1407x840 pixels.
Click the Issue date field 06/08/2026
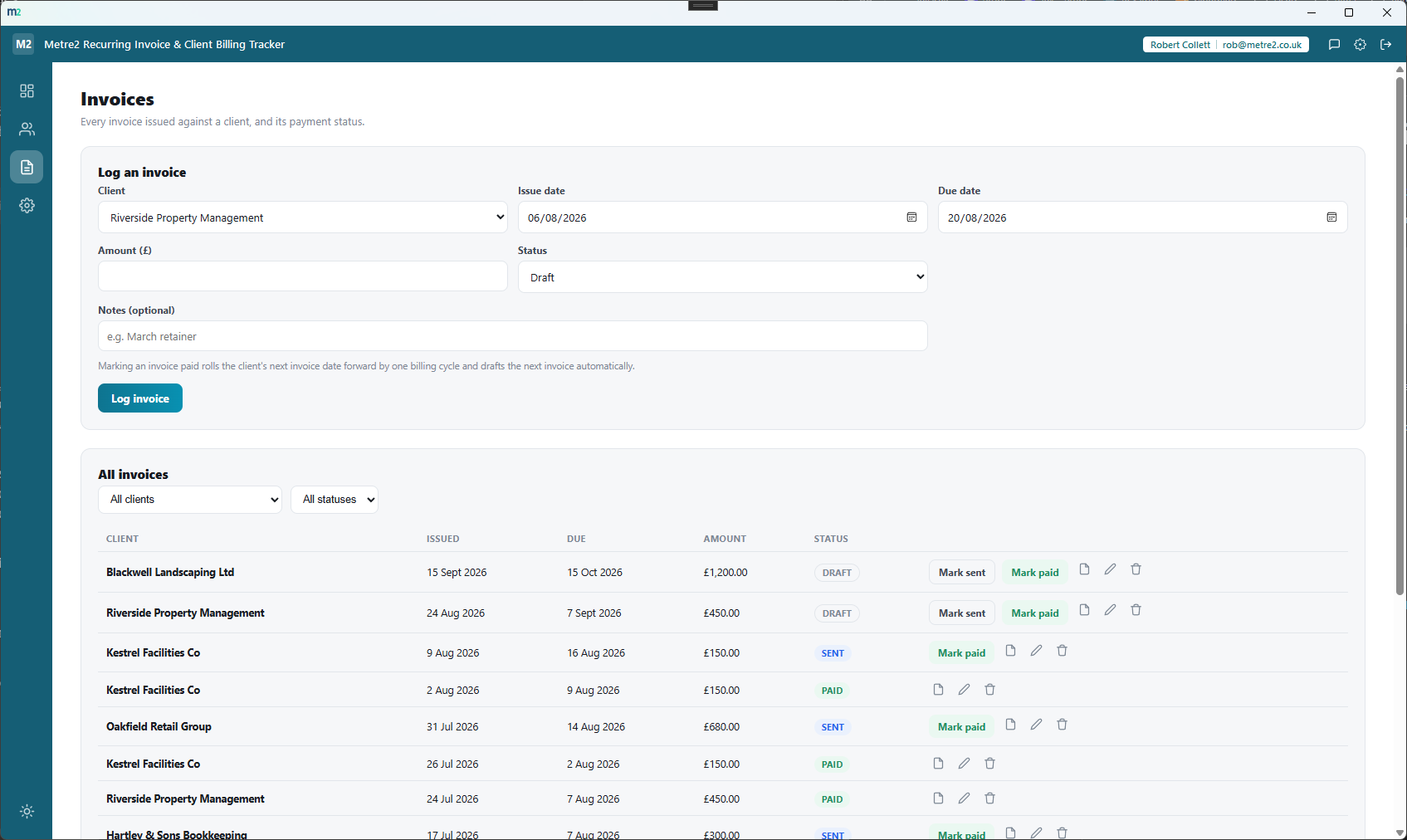click(722, 217)
